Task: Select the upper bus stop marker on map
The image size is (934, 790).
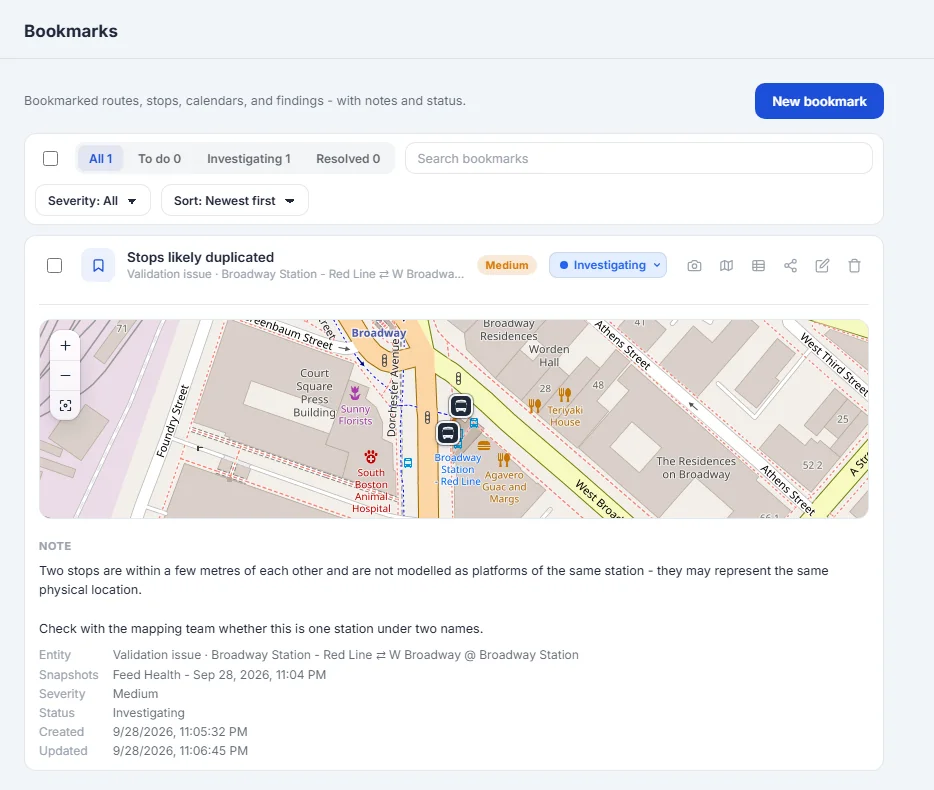Action: pos(460,406)
